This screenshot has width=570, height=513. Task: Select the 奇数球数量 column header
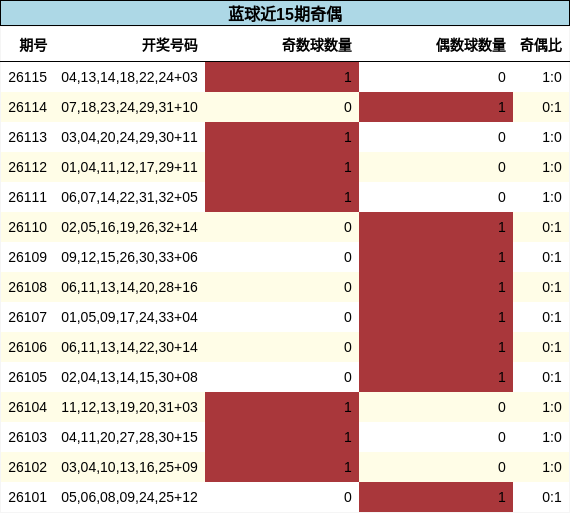(x=317, y=45)
